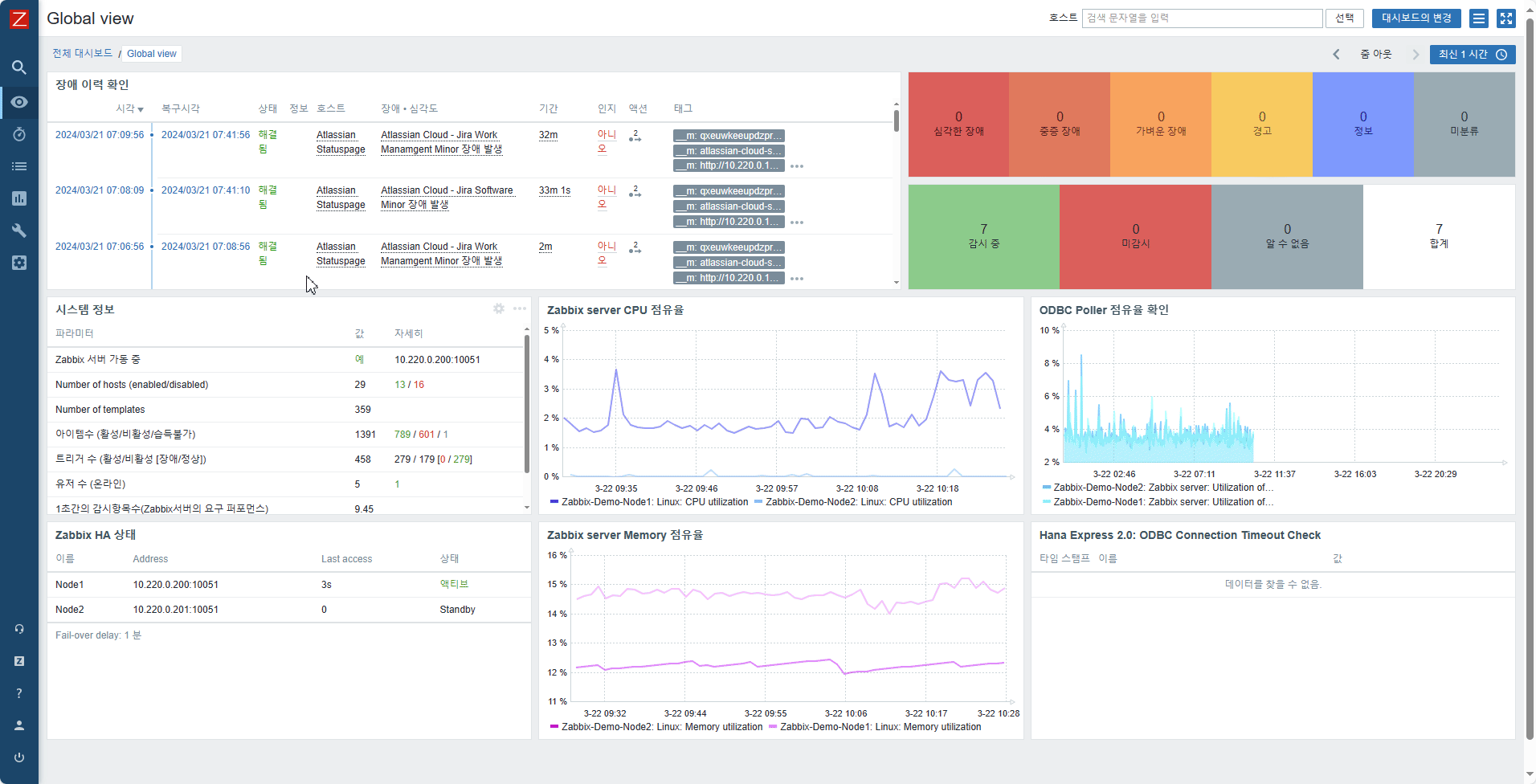This screenshot has width=1536, height=784.
Task: Open recovery time 2024/03/21 07:41:56 link
Action: (x=206, y=135)
